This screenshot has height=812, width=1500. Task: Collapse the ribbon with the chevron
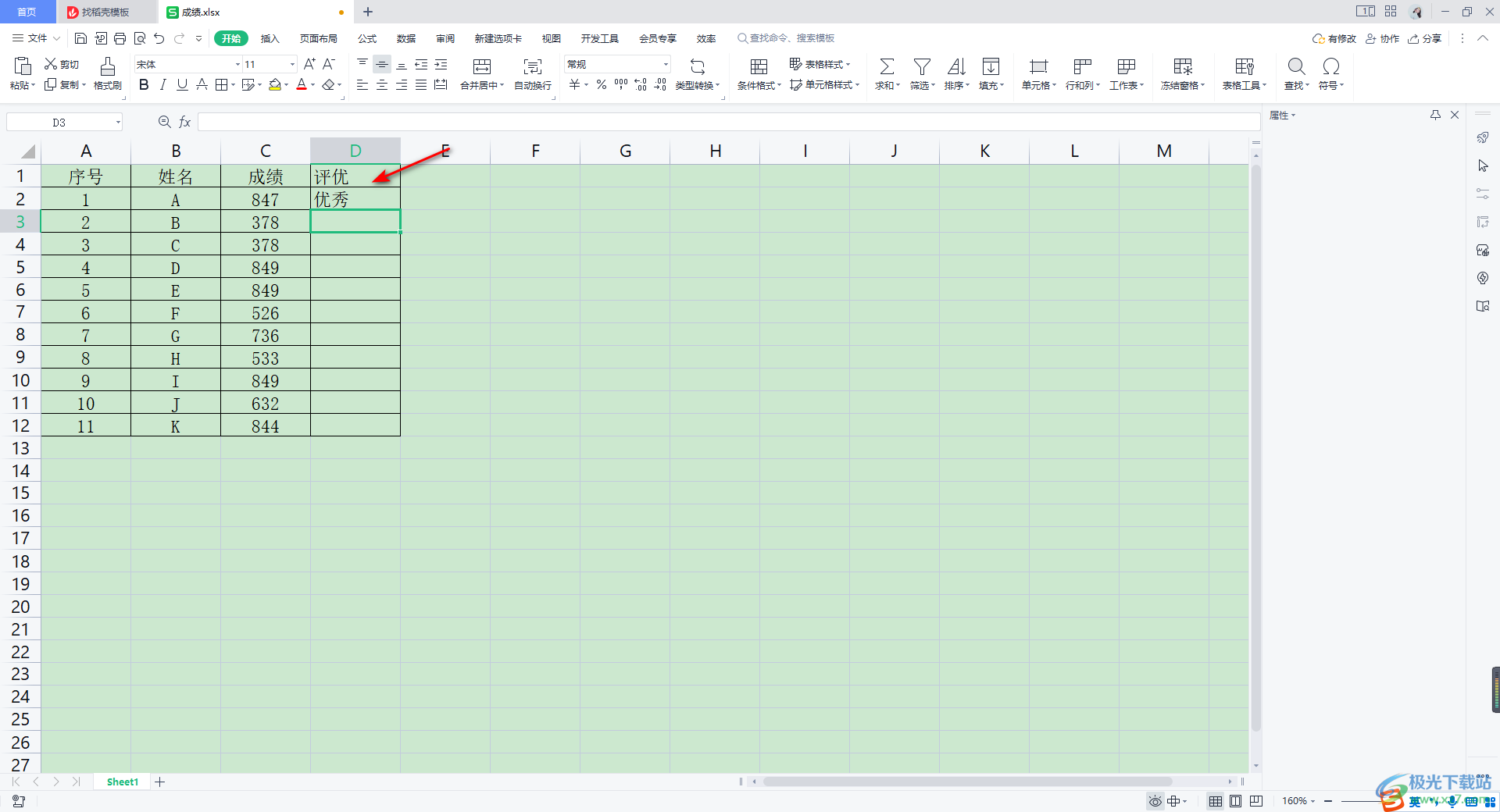click(x=1483, y=38)
